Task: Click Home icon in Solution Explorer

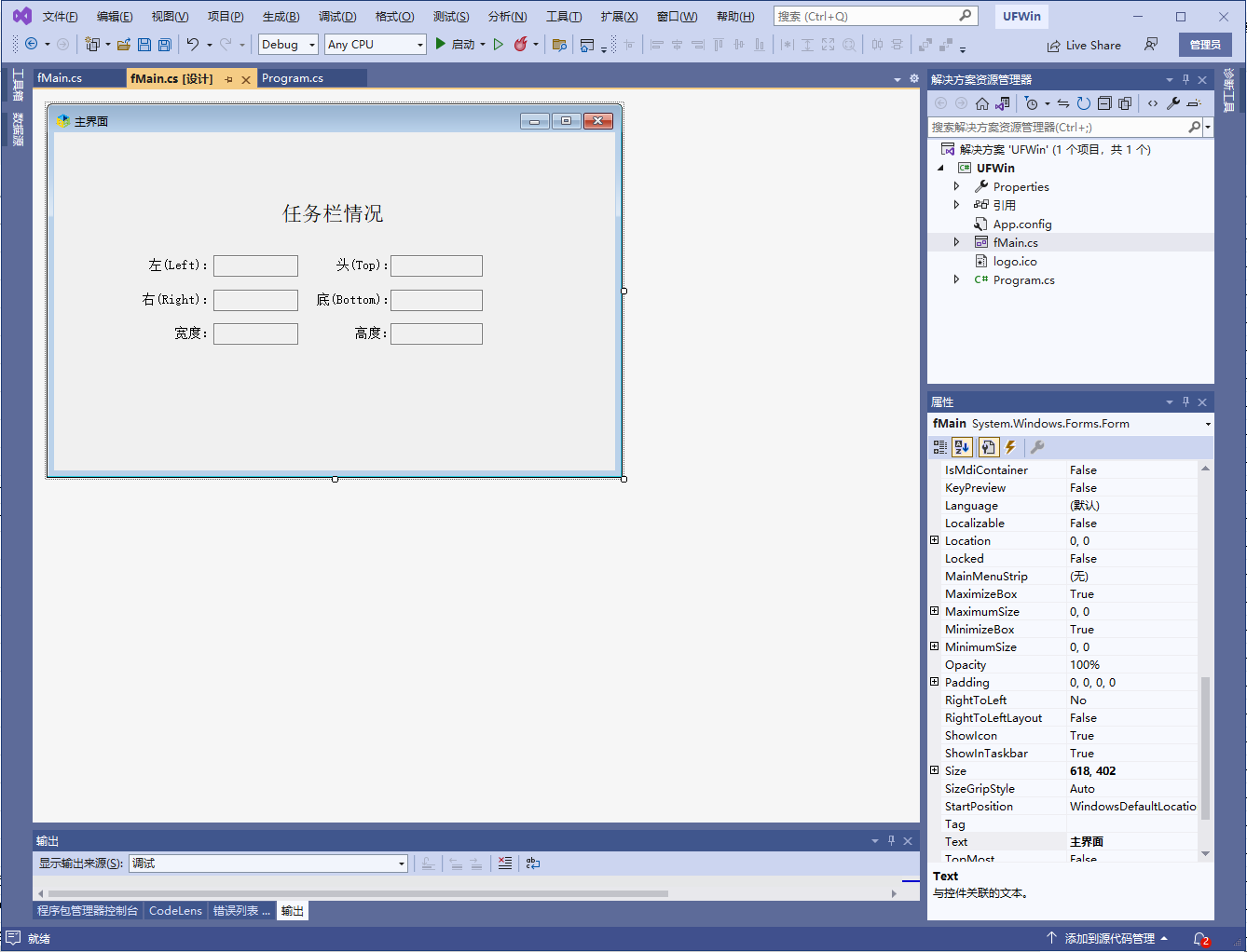Action: pos(982,103)
